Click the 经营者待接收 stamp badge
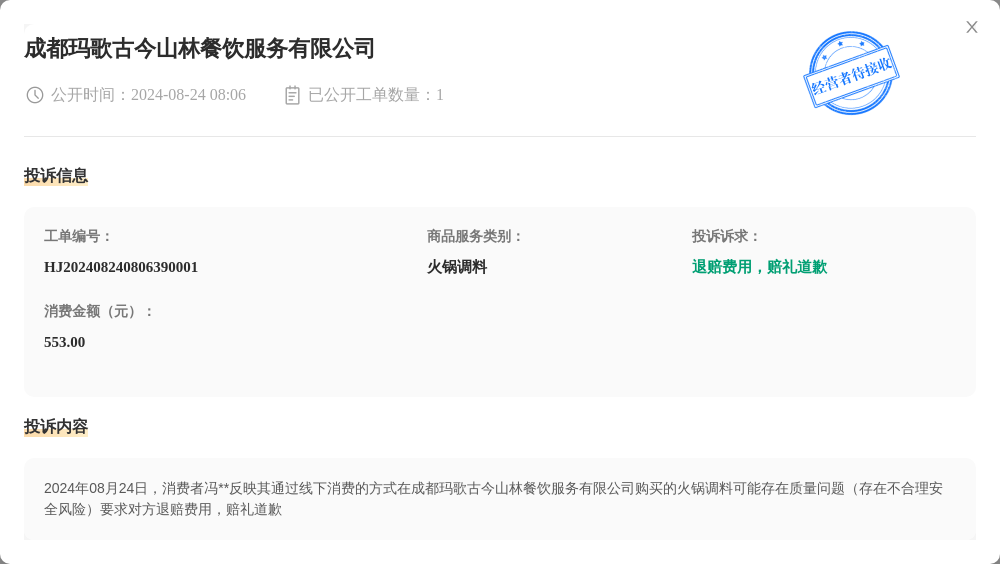Viewport: 1000px width, 564px height. coord(851,73)
